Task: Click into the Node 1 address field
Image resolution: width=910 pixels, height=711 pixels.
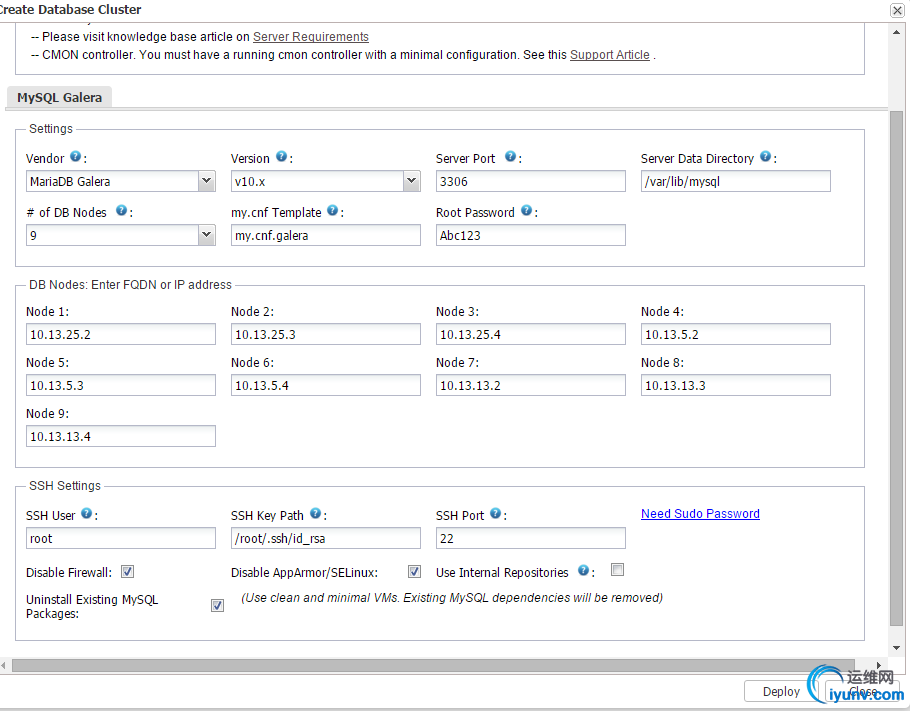Action: (x=120, y=334)
